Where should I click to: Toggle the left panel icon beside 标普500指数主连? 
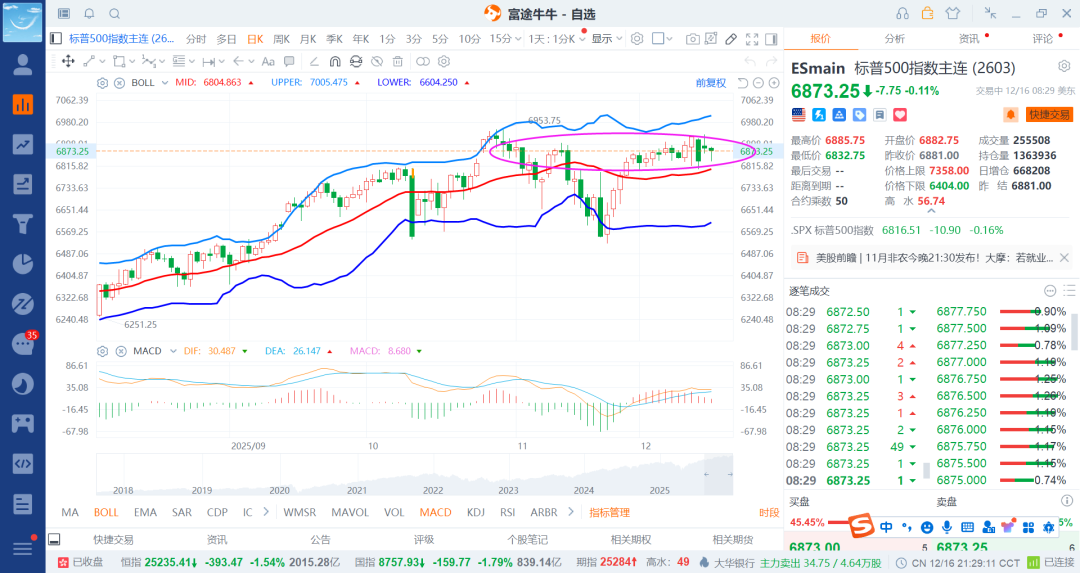point(56,39)
